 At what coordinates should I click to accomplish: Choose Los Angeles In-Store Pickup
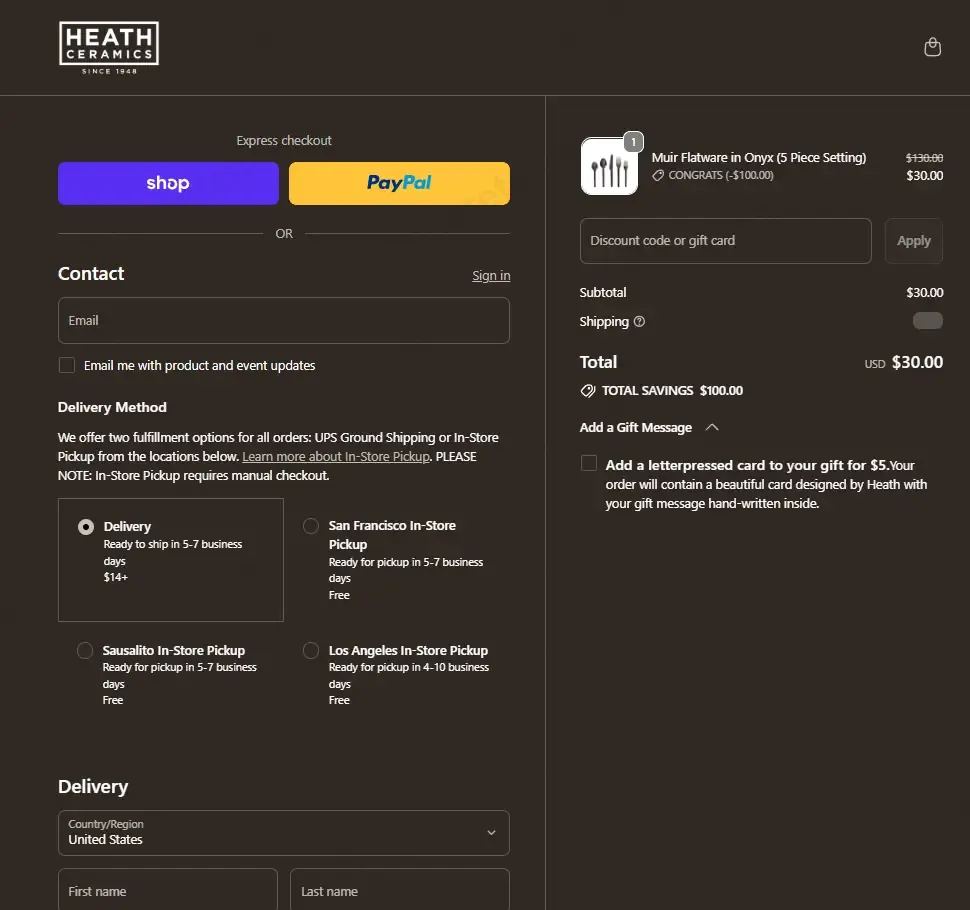(x=311, y=651)
